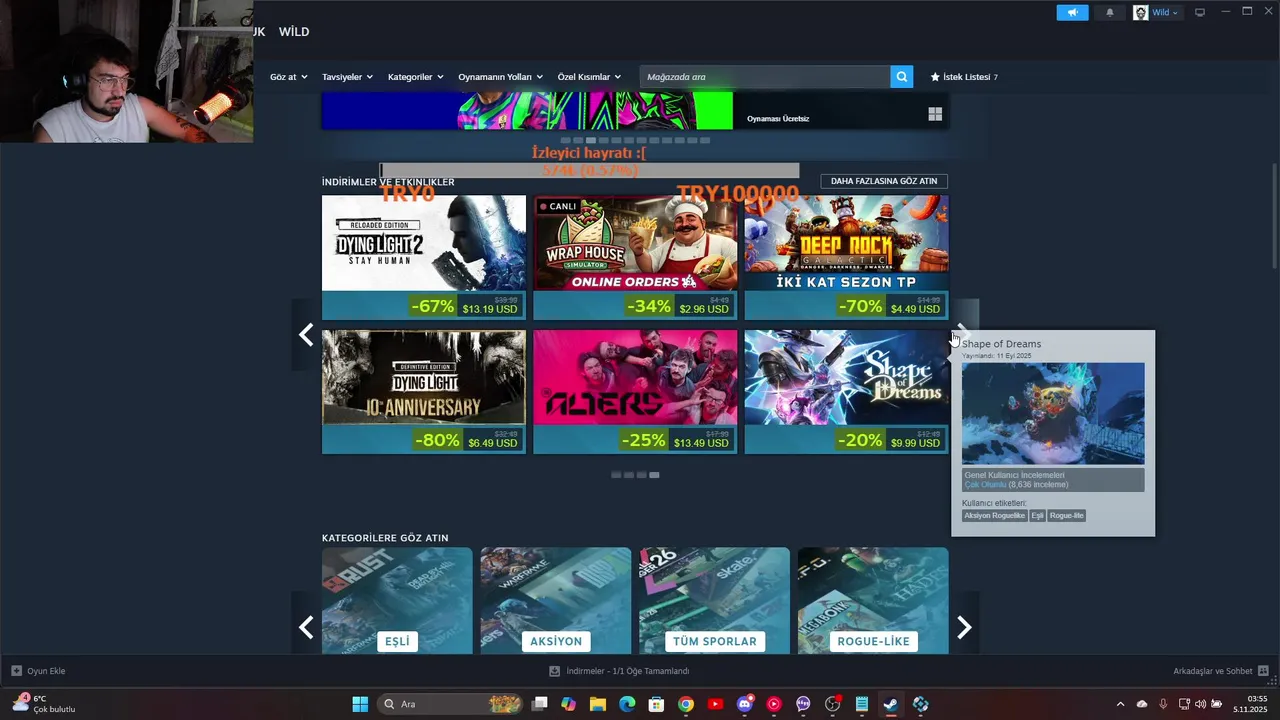Click the store search magnifier button
The height and width of the screenshot is (720, 1280).
[902, 77]
